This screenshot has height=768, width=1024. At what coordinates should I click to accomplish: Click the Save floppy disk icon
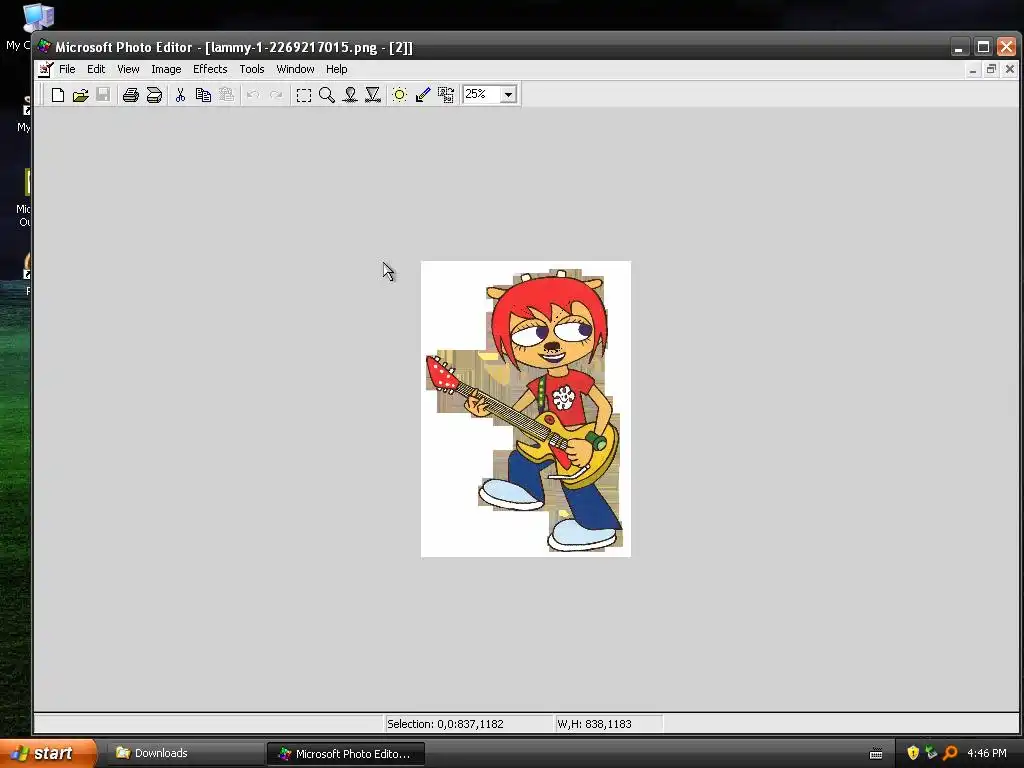click(103, 95)
